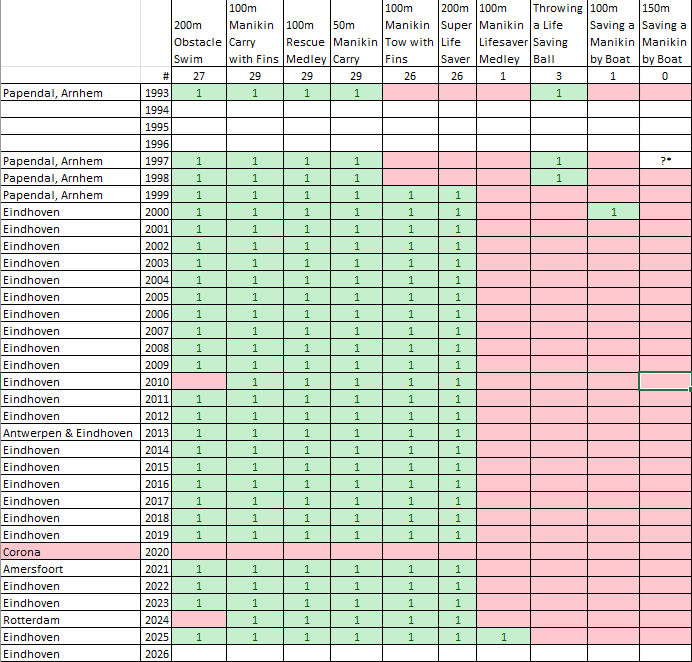The image size is (692, 662).
Task: Click the "?*" cell in the 1997 row
Action: (665, 160)
